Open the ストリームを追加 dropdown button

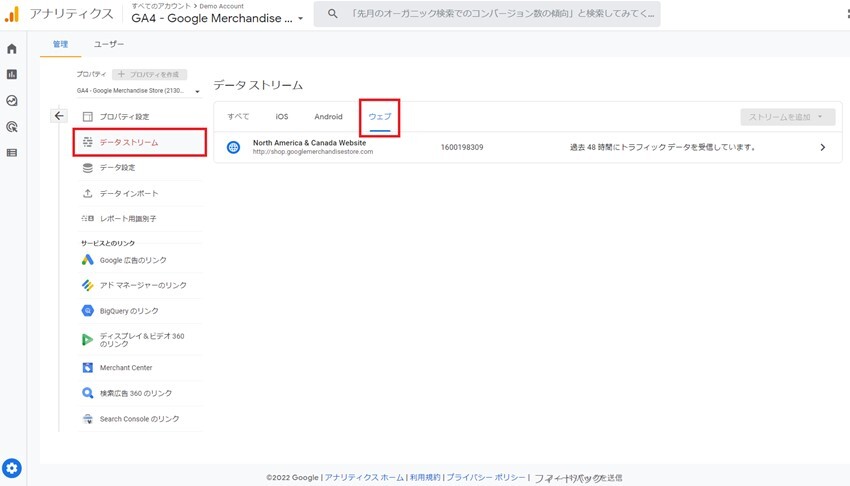click(787, 117)
